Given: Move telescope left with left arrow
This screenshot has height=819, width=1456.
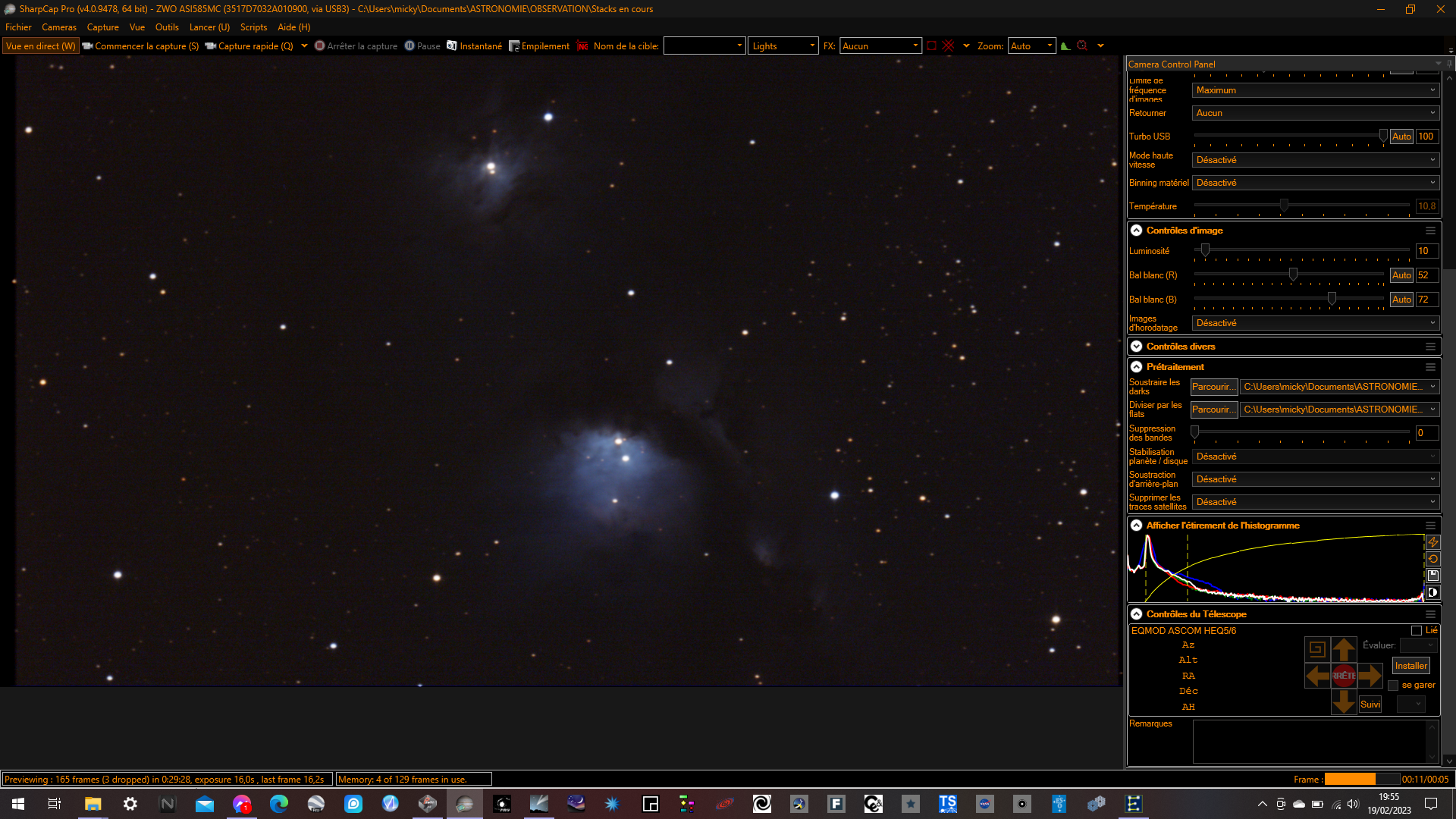Looking at the screenshot, I should coord(1317,675).
